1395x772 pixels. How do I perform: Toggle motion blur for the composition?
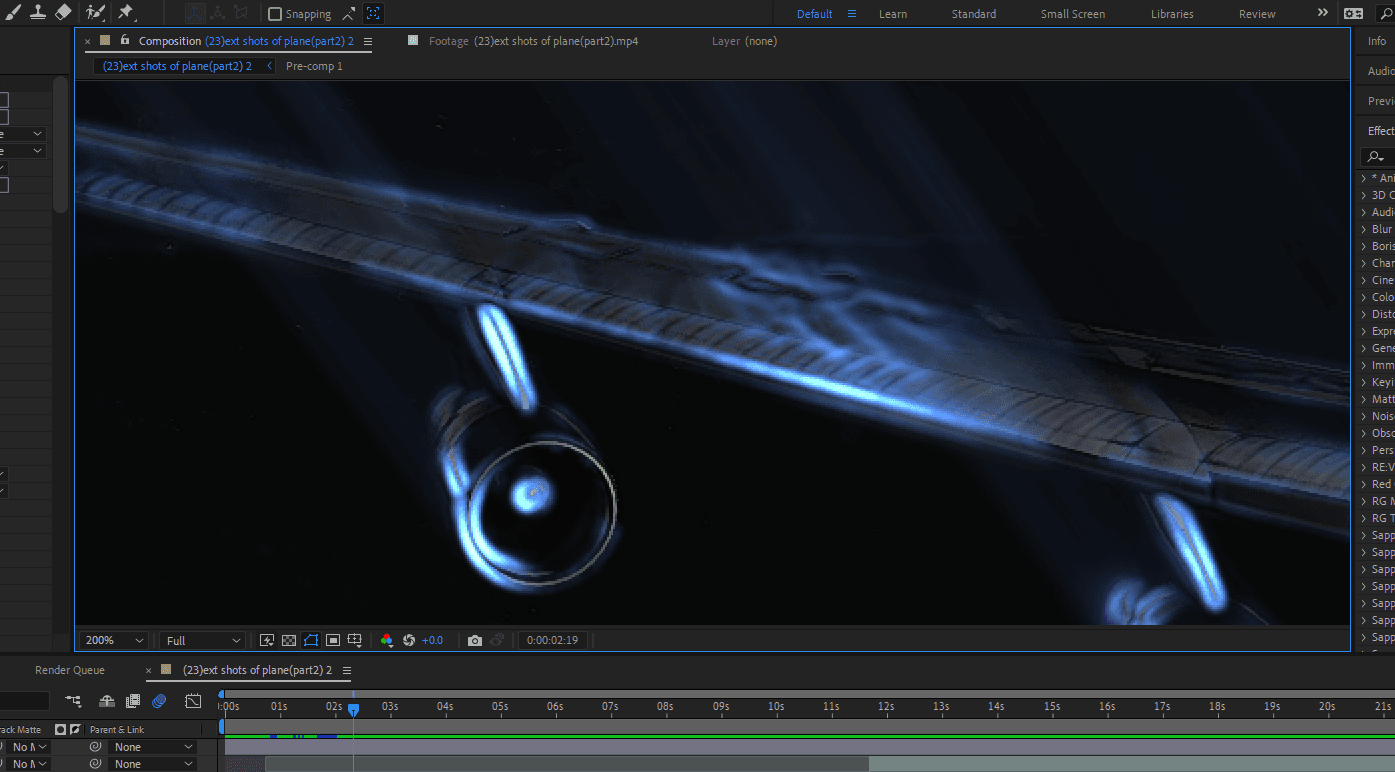[159, 701]
